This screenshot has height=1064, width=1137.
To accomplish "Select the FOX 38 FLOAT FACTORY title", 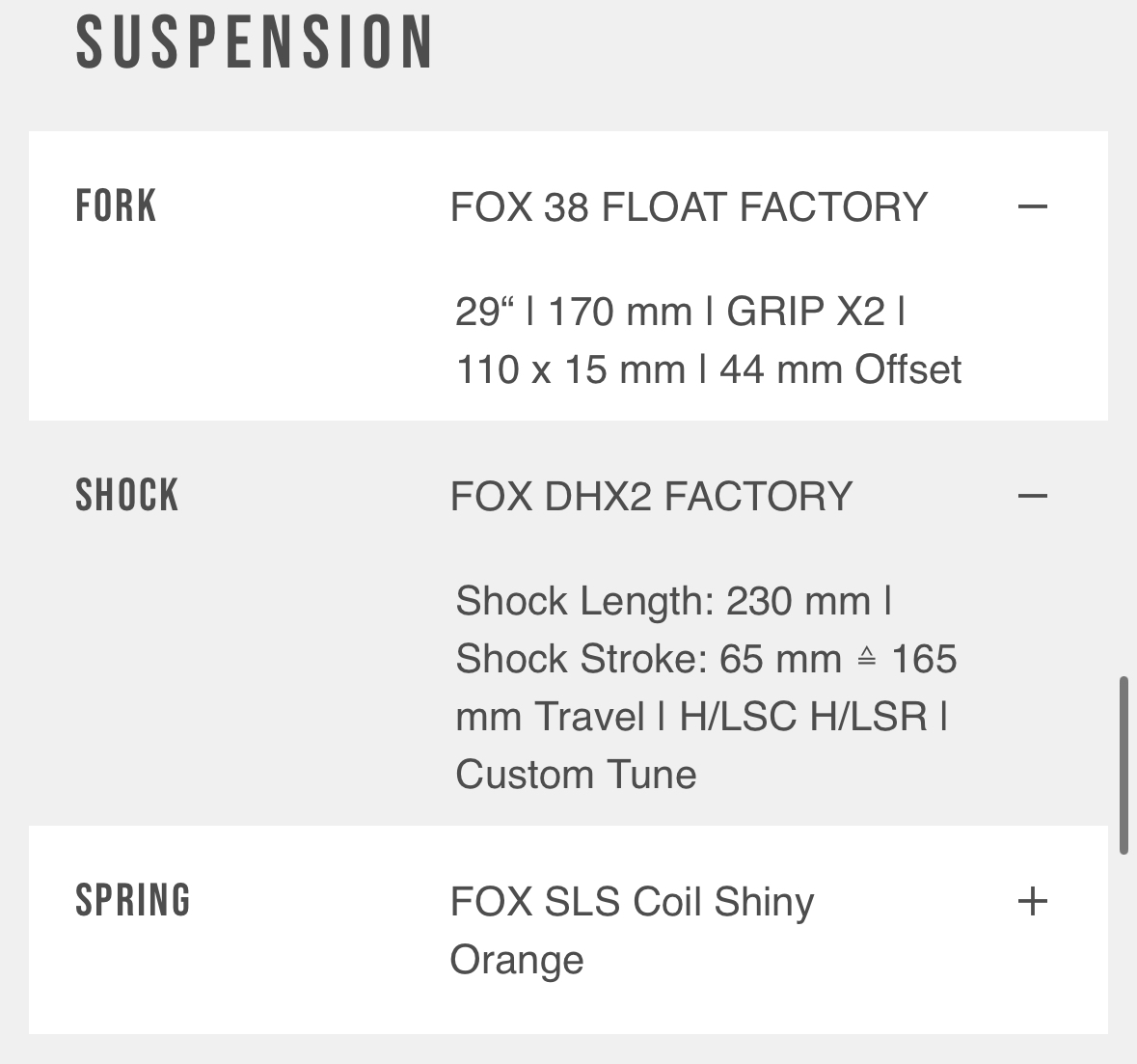I will [x=689, y=207].
